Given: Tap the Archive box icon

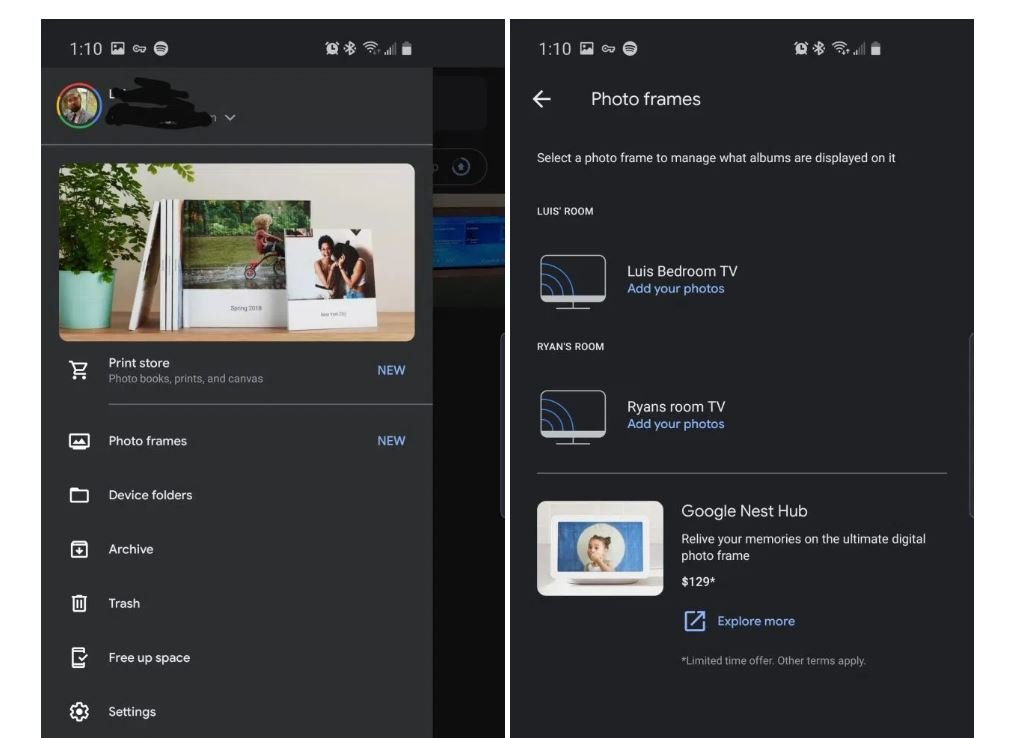Looking at the screenshot, I should (79, 549).
